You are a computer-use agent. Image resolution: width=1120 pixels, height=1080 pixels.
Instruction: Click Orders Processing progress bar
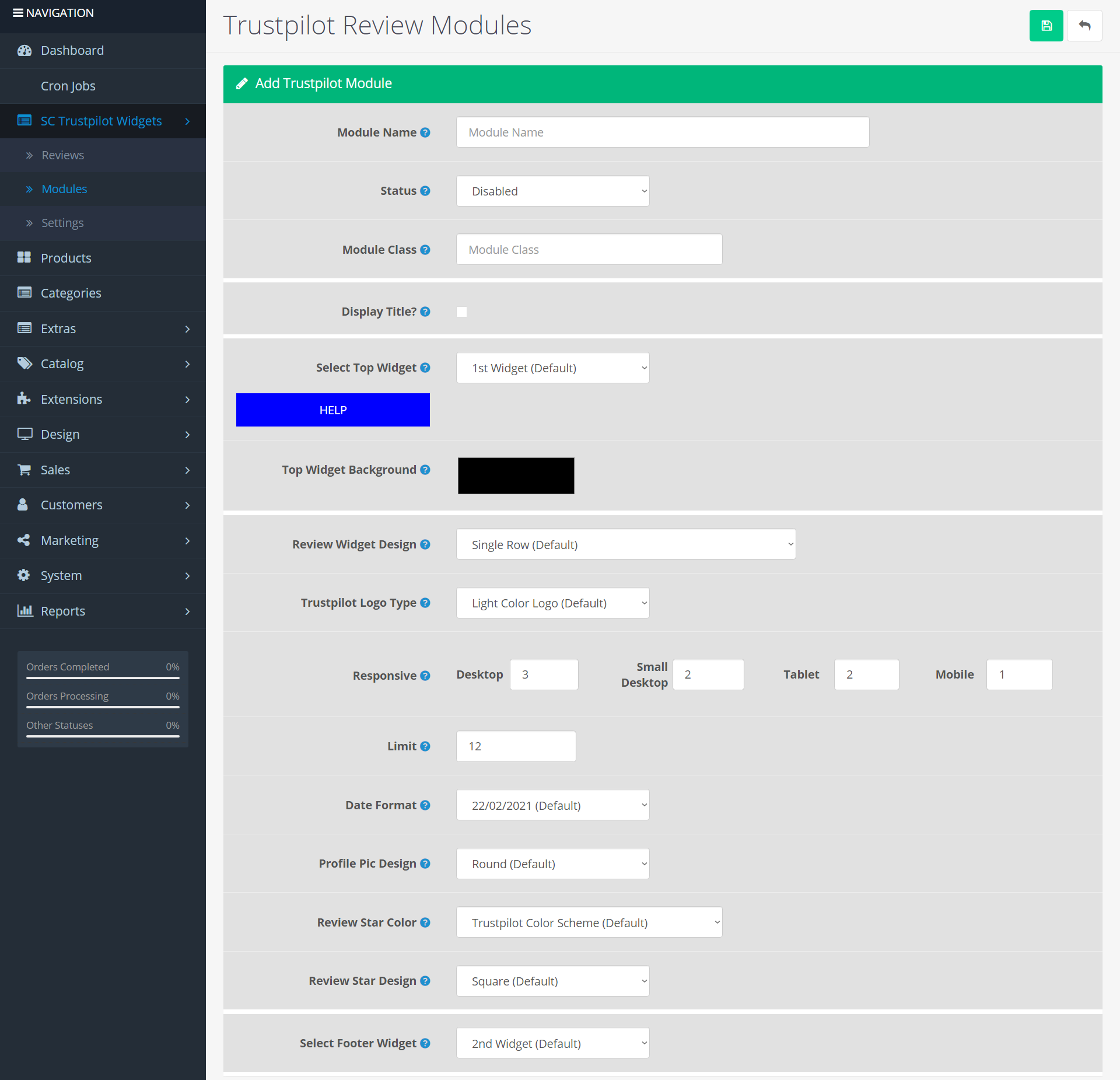(103, 707)
